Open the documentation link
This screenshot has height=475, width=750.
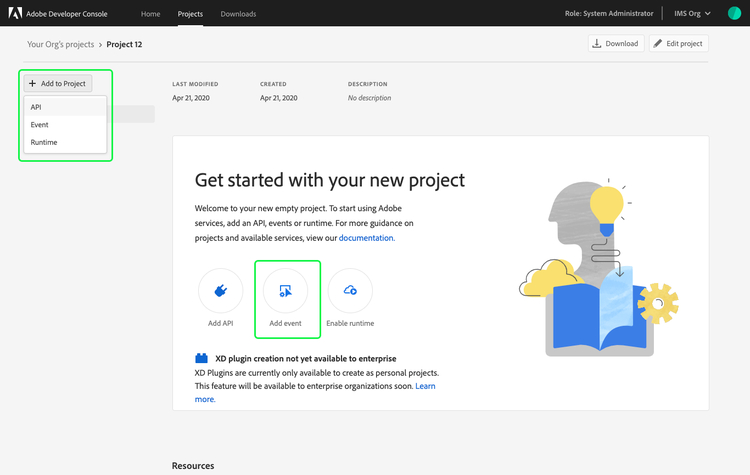click(x=367, y=238)
